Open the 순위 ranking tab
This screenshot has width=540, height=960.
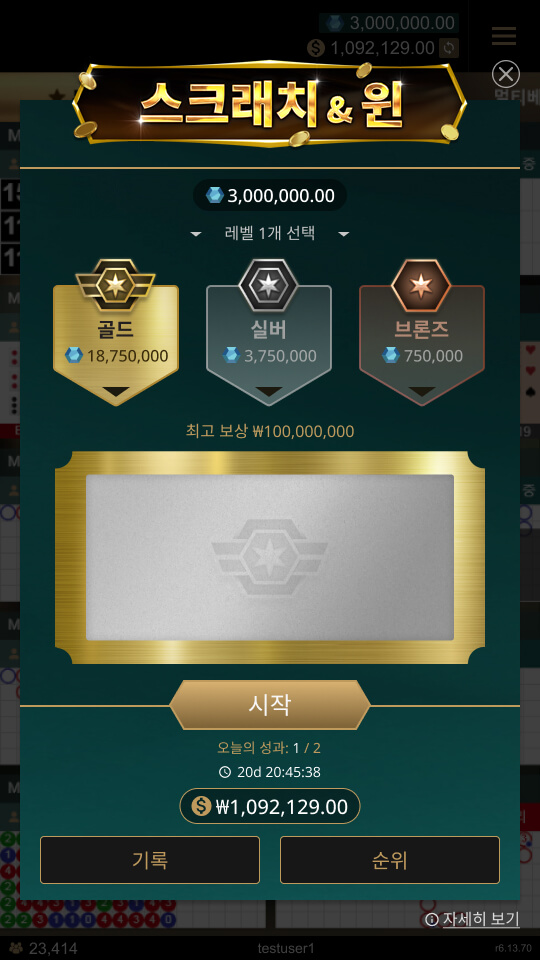390,860
